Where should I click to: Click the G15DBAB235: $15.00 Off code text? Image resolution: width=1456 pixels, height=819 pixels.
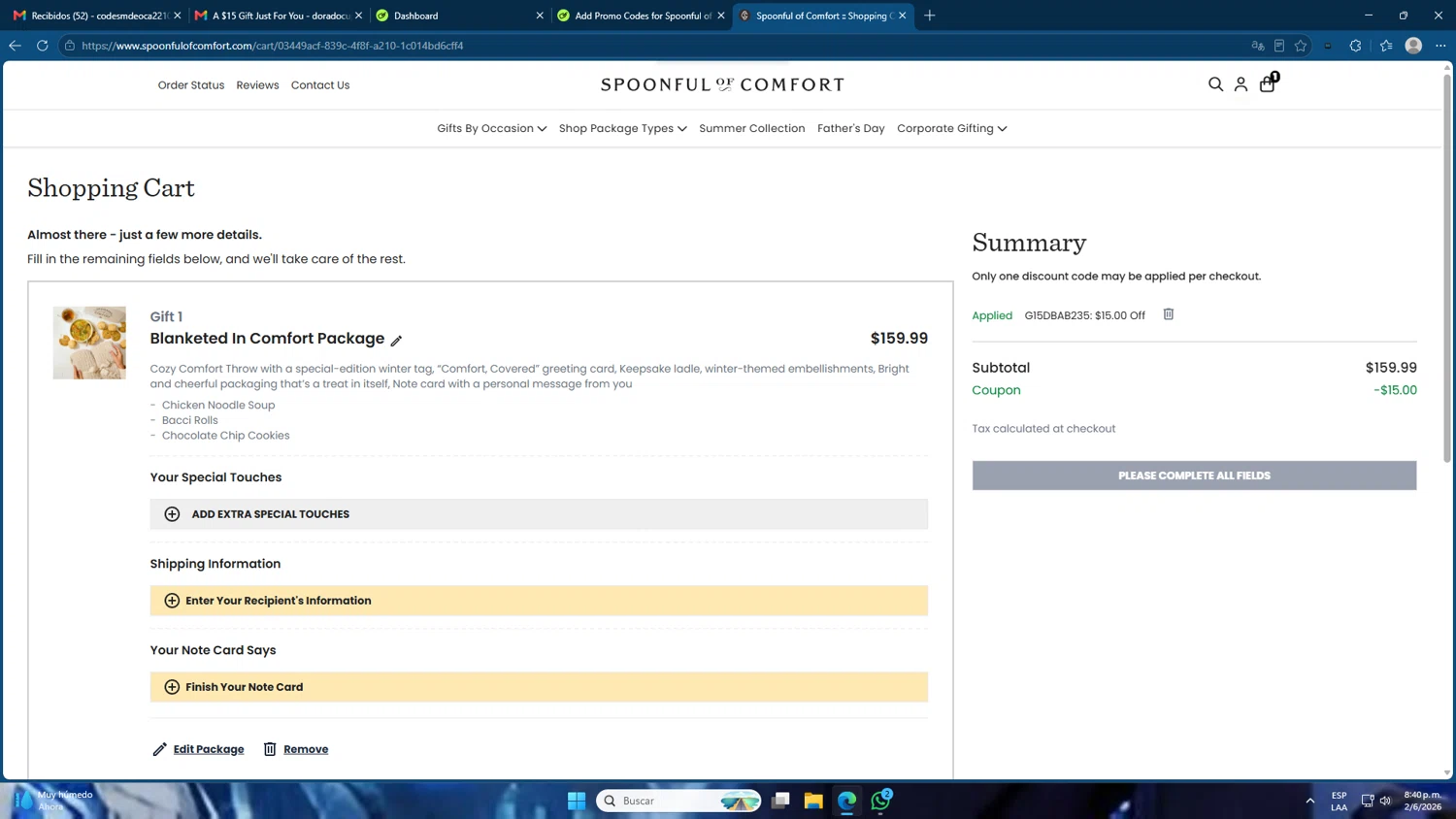[1084, 315]
